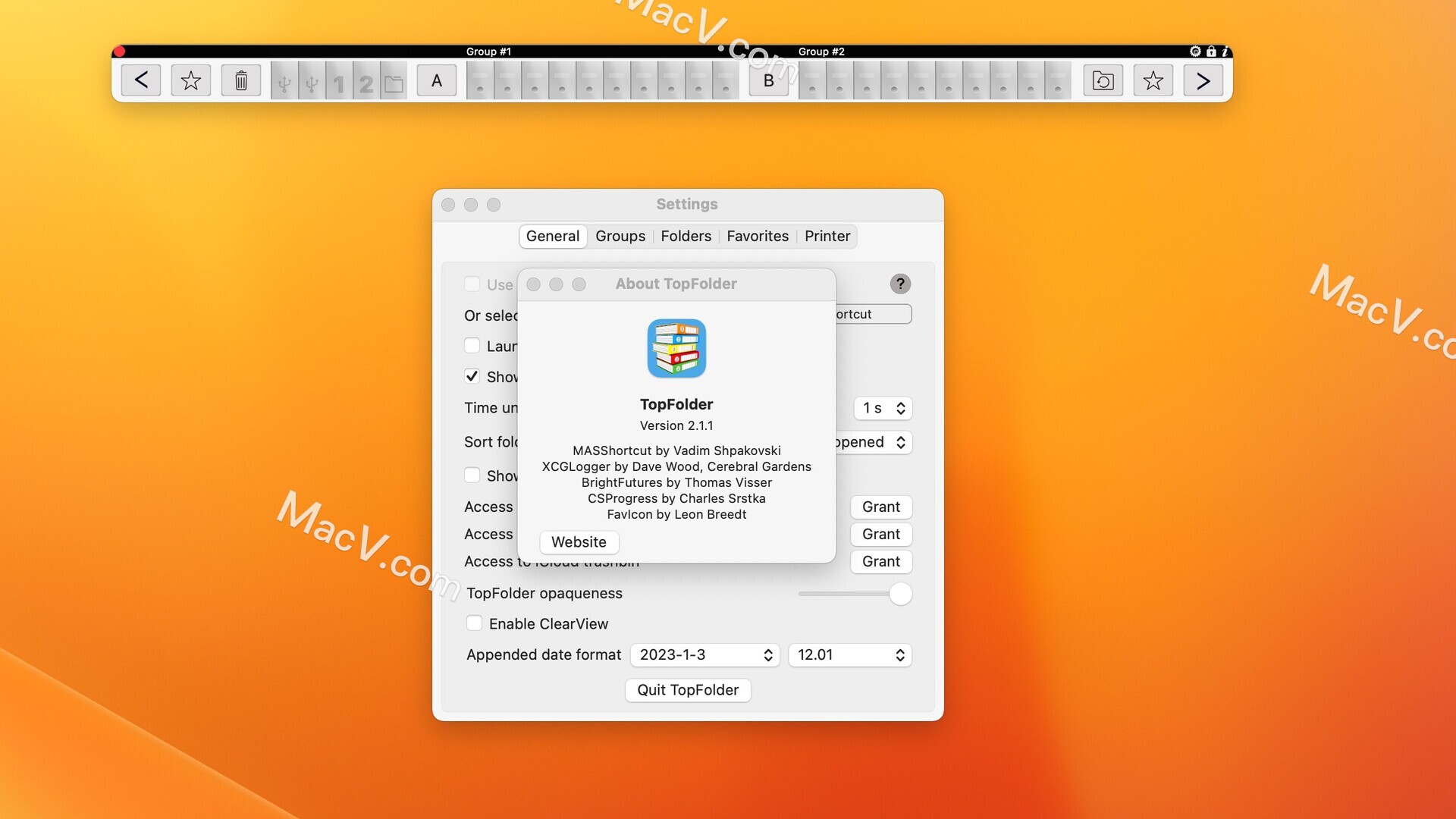Open the '1 s' time dropdown
Image resolution: width=1456 pixels, height=819 pixels.
(883, 408)
